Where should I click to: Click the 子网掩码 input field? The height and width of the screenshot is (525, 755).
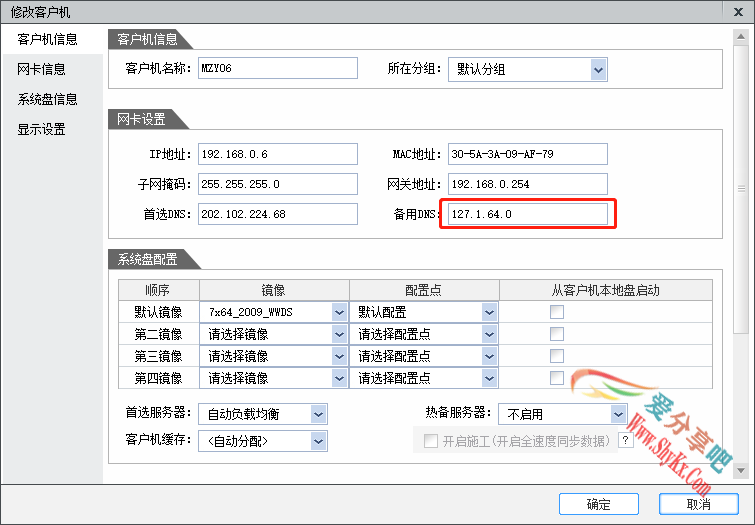278,184
